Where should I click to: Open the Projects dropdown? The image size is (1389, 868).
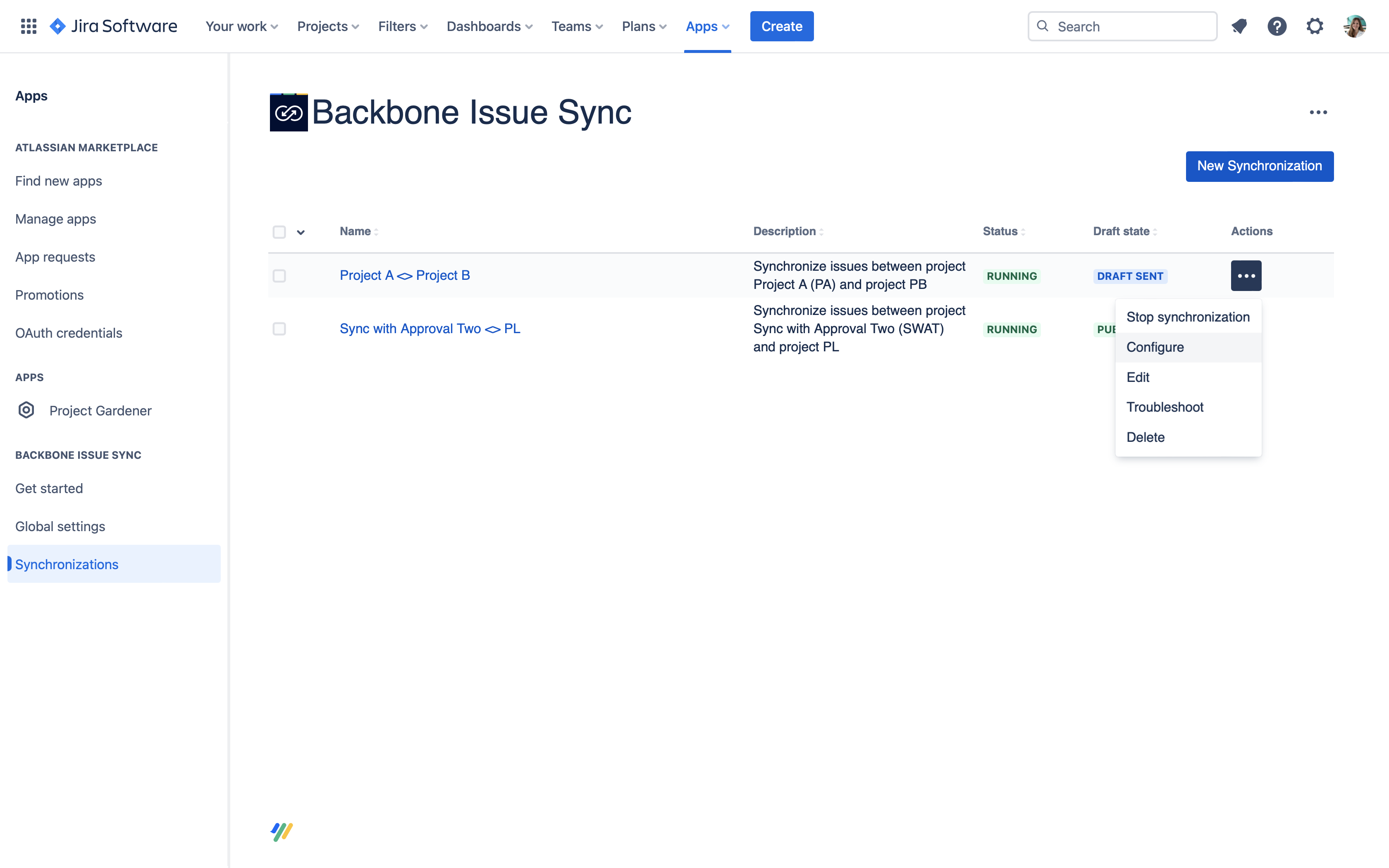[x=328, y=26]
